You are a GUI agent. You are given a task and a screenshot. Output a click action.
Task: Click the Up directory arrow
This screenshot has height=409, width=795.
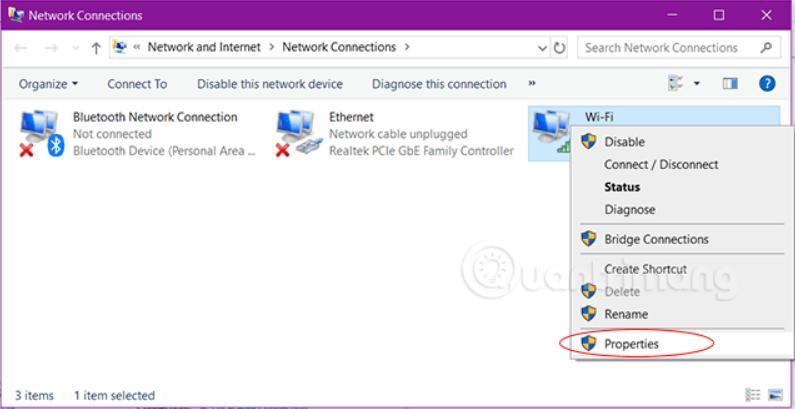coord(96,48)
